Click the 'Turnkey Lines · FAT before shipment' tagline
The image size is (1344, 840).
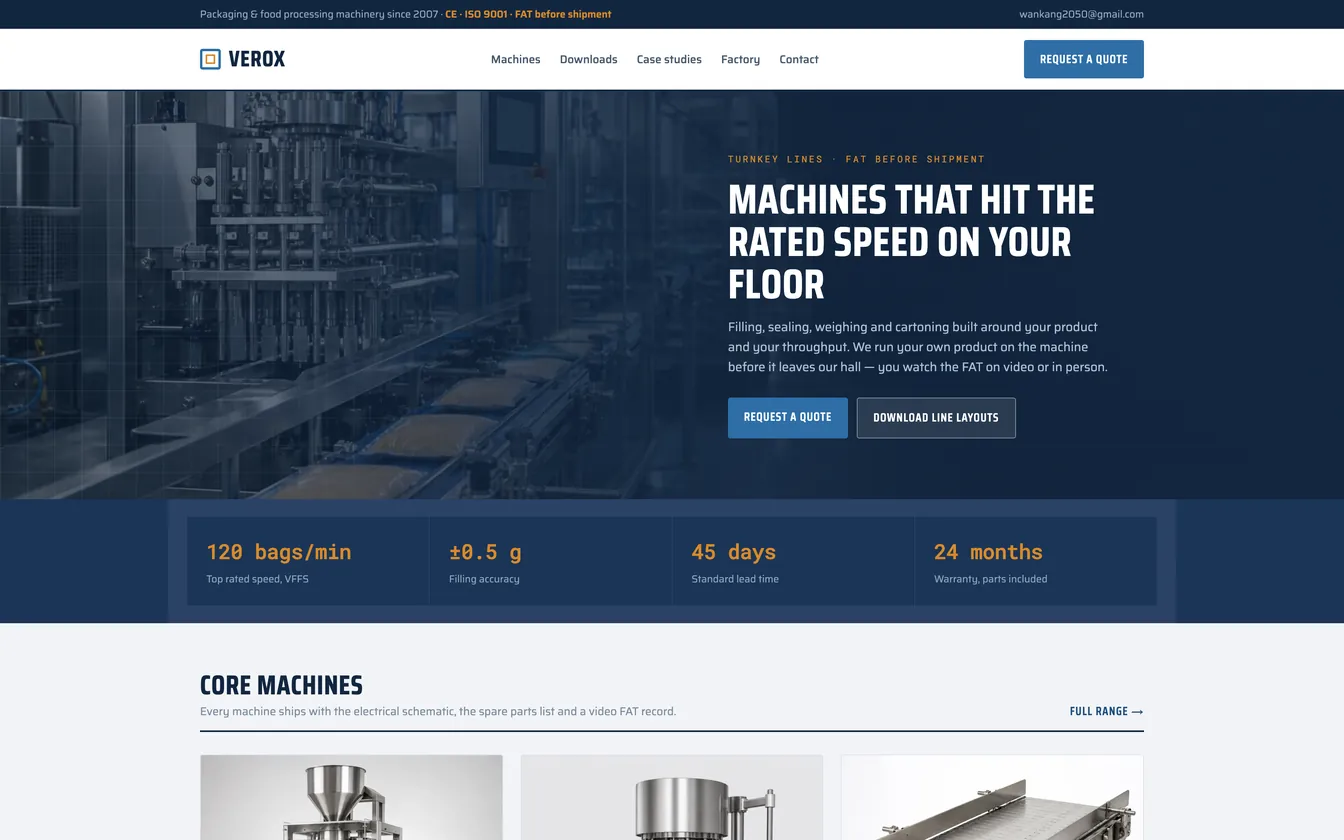[x=856, y=159]
